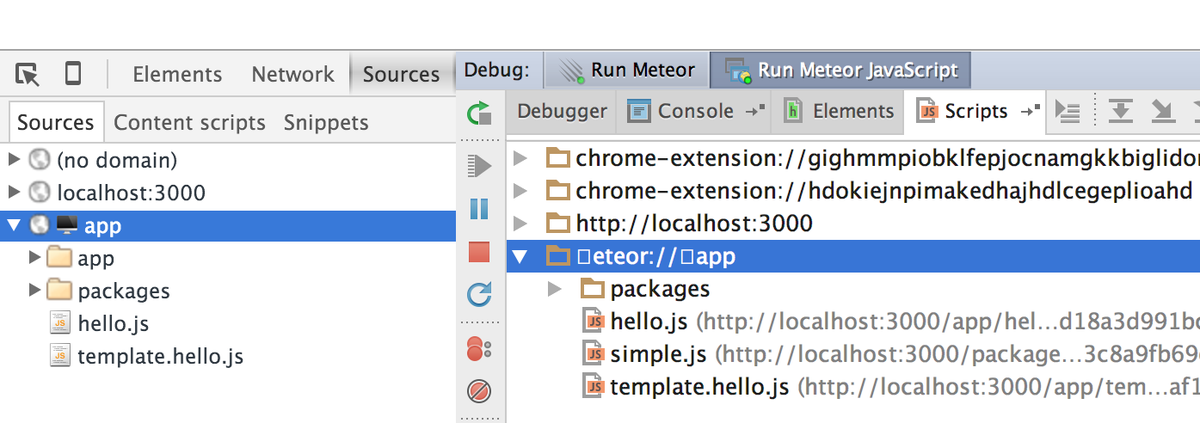Click Resume Program icon in debug sidebar
The height and width of the screenshot is (423, 1200).
pyautogui.click(x=479, y=165)
